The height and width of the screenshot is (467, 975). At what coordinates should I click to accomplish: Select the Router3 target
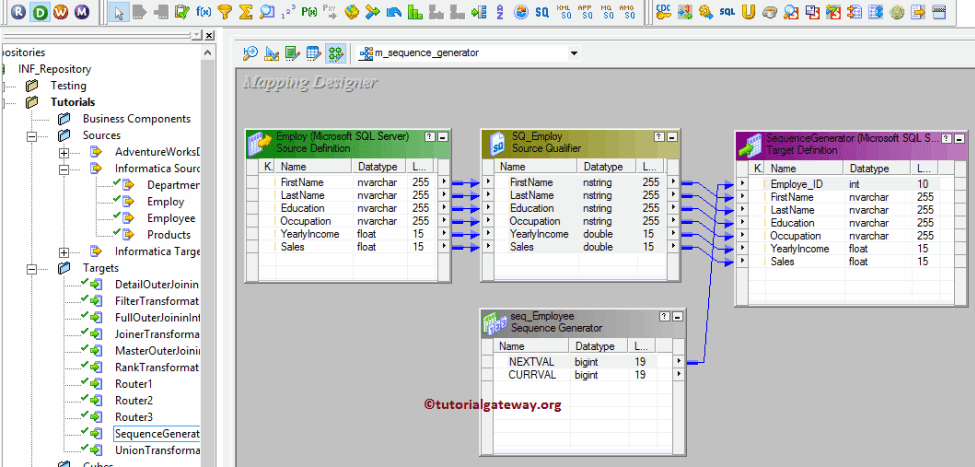click(x=133, y=417)
